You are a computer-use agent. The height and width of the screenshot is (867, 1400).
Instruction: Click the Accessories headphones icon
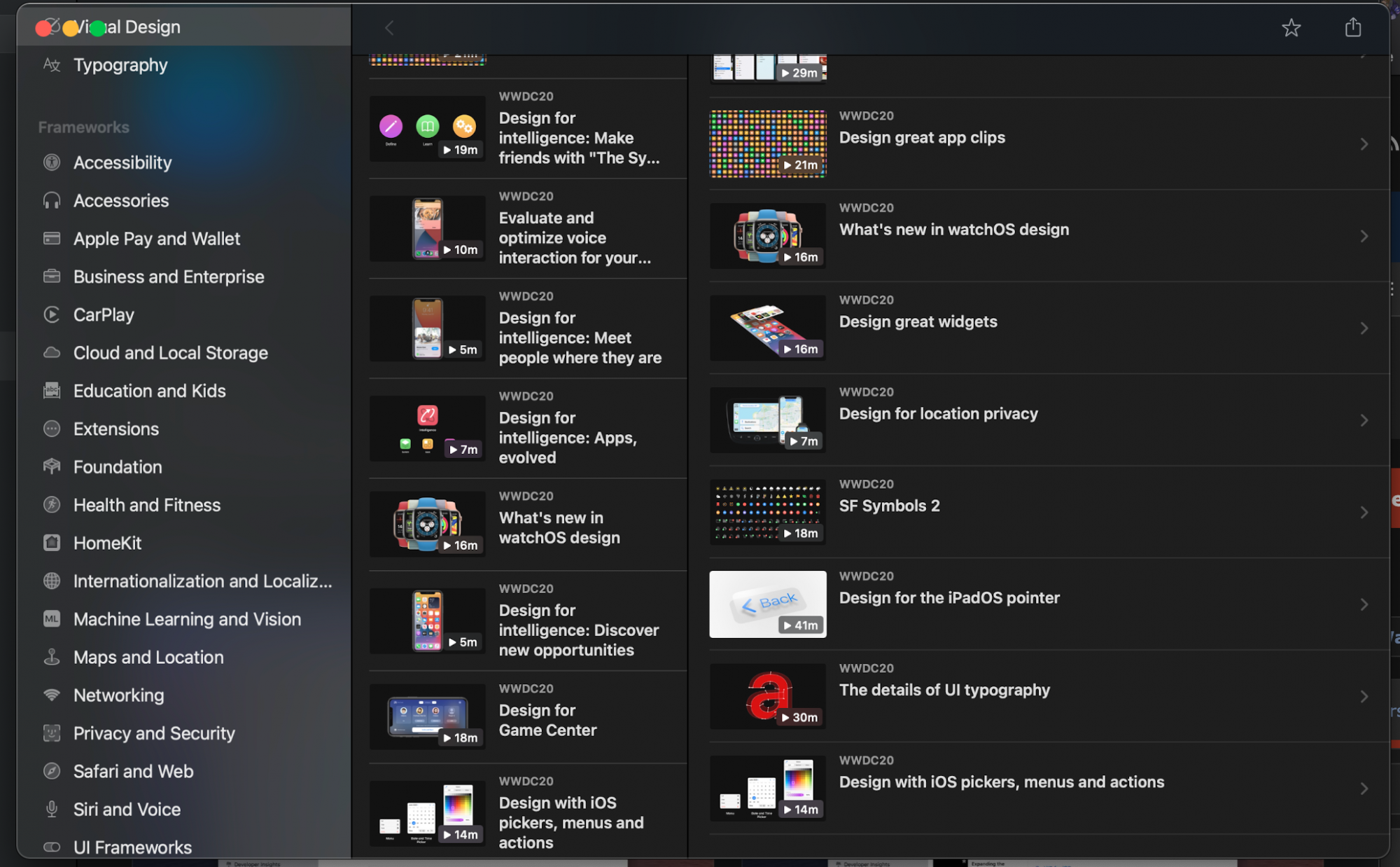point(52,201)
